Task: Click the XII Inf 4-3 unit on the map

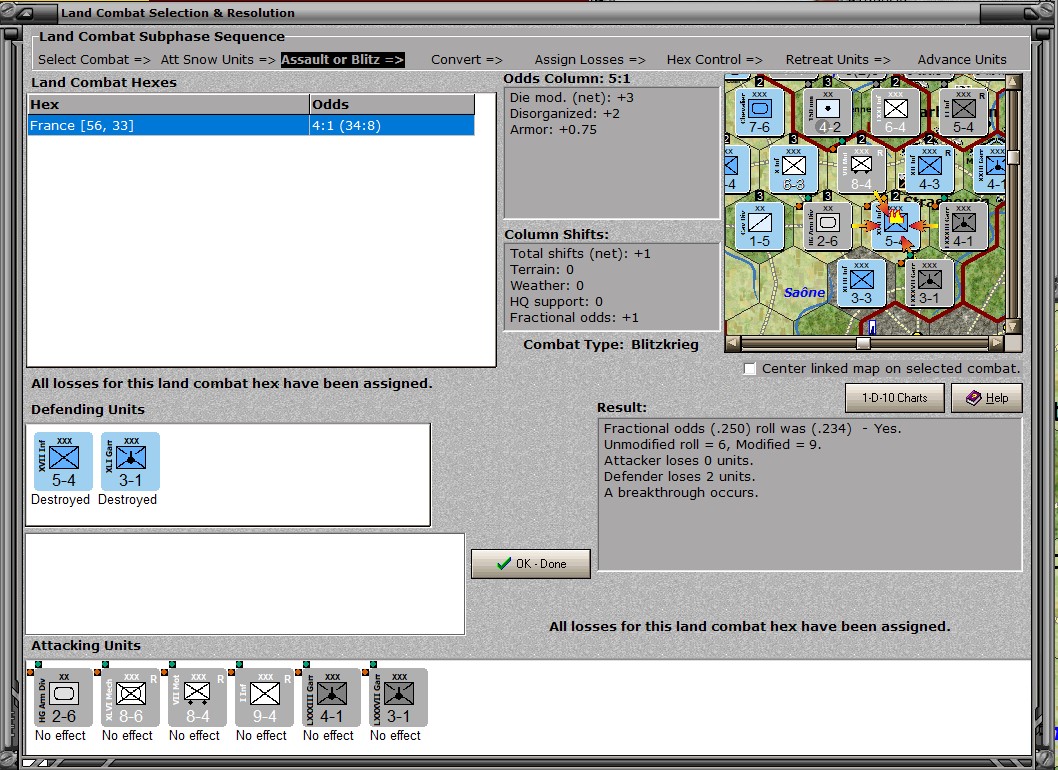Action: (x=929, y=169)
